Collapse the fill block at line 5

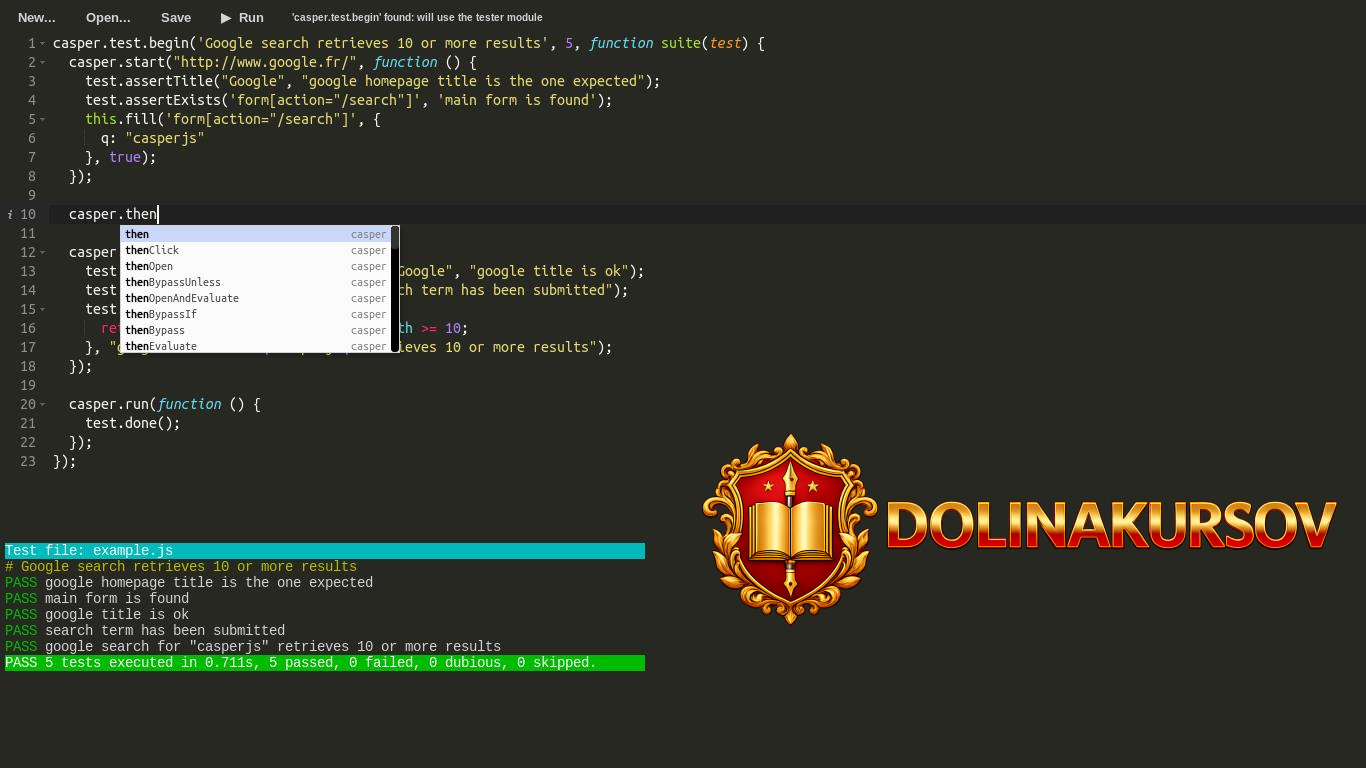point(41,119)
